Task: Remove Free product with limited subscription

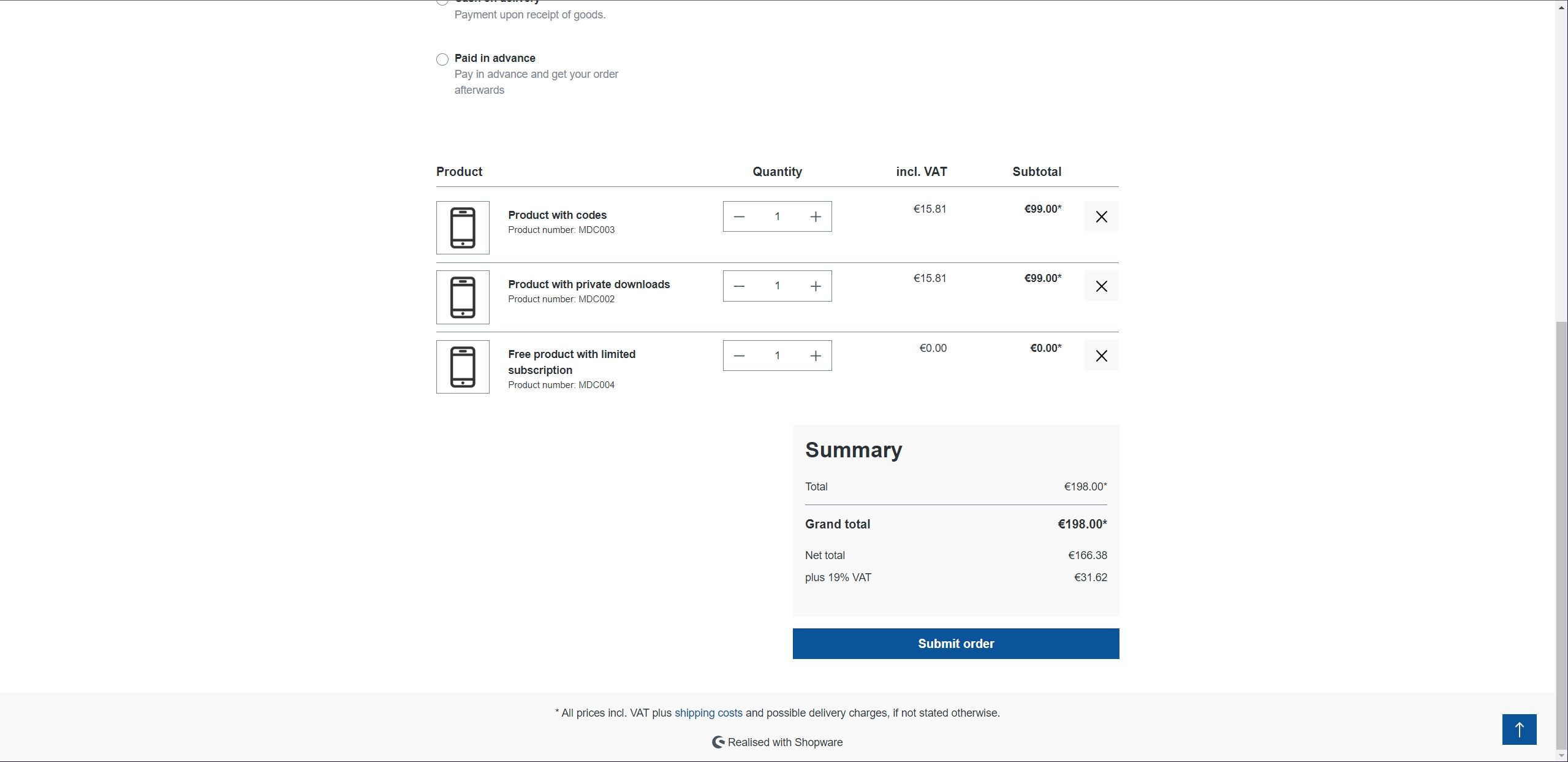Action: click(x=1101, y=356)
